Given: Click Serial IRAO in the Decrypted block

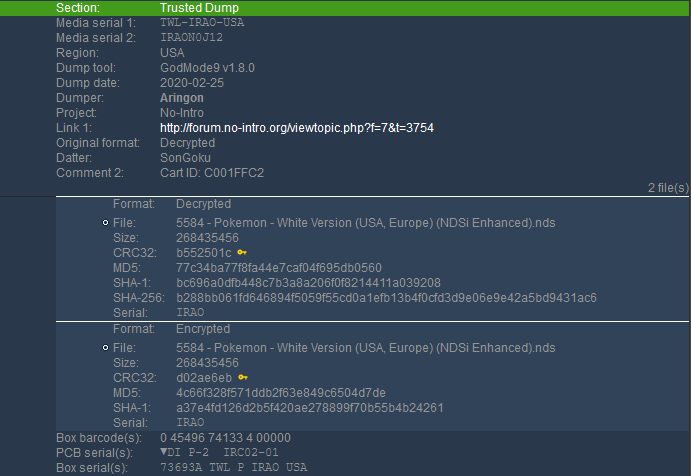Looking at the screenshot, I should 190,312.
